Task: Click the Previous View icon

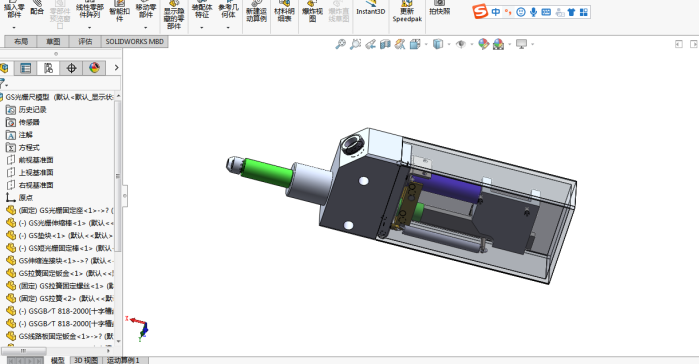Action: click(370, 44)
